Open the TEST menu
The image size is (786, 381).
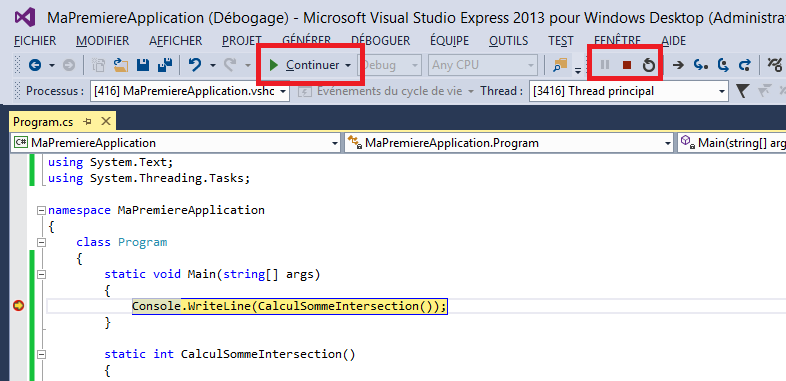point(561,41)
